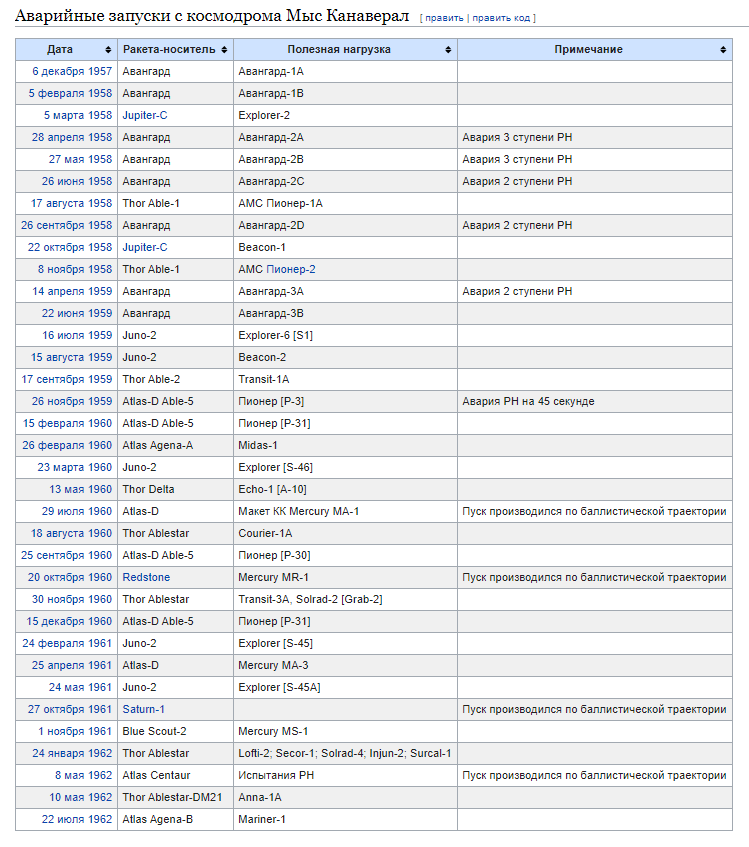Open date link 29 июля 1960
Screen dimensions: 749x847
coord(77,512)
